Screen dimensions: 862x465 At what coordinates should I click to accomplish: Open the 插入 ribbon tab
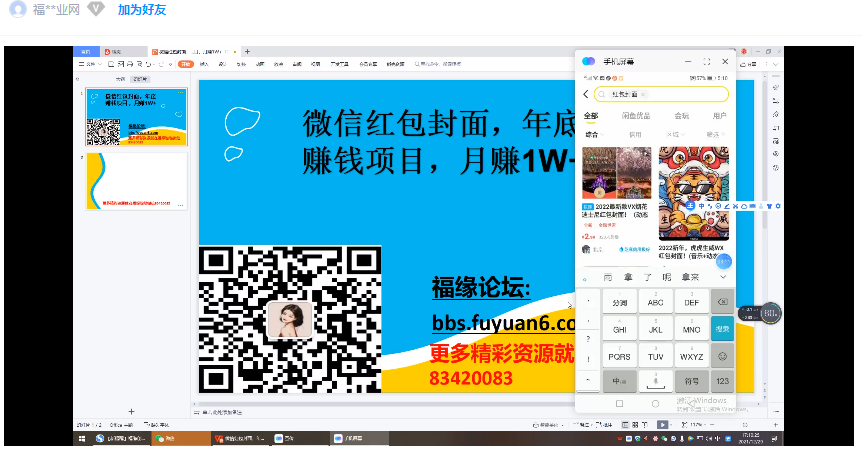point(204,64)
